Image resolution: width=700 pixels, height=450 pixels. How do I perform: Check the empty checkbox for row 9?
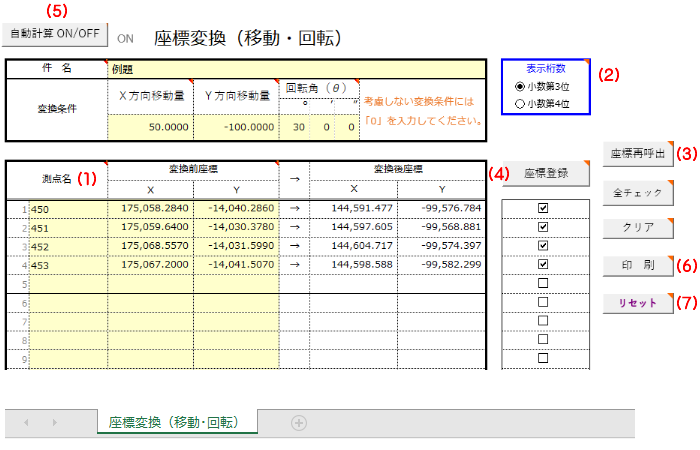tap(543, 358)
